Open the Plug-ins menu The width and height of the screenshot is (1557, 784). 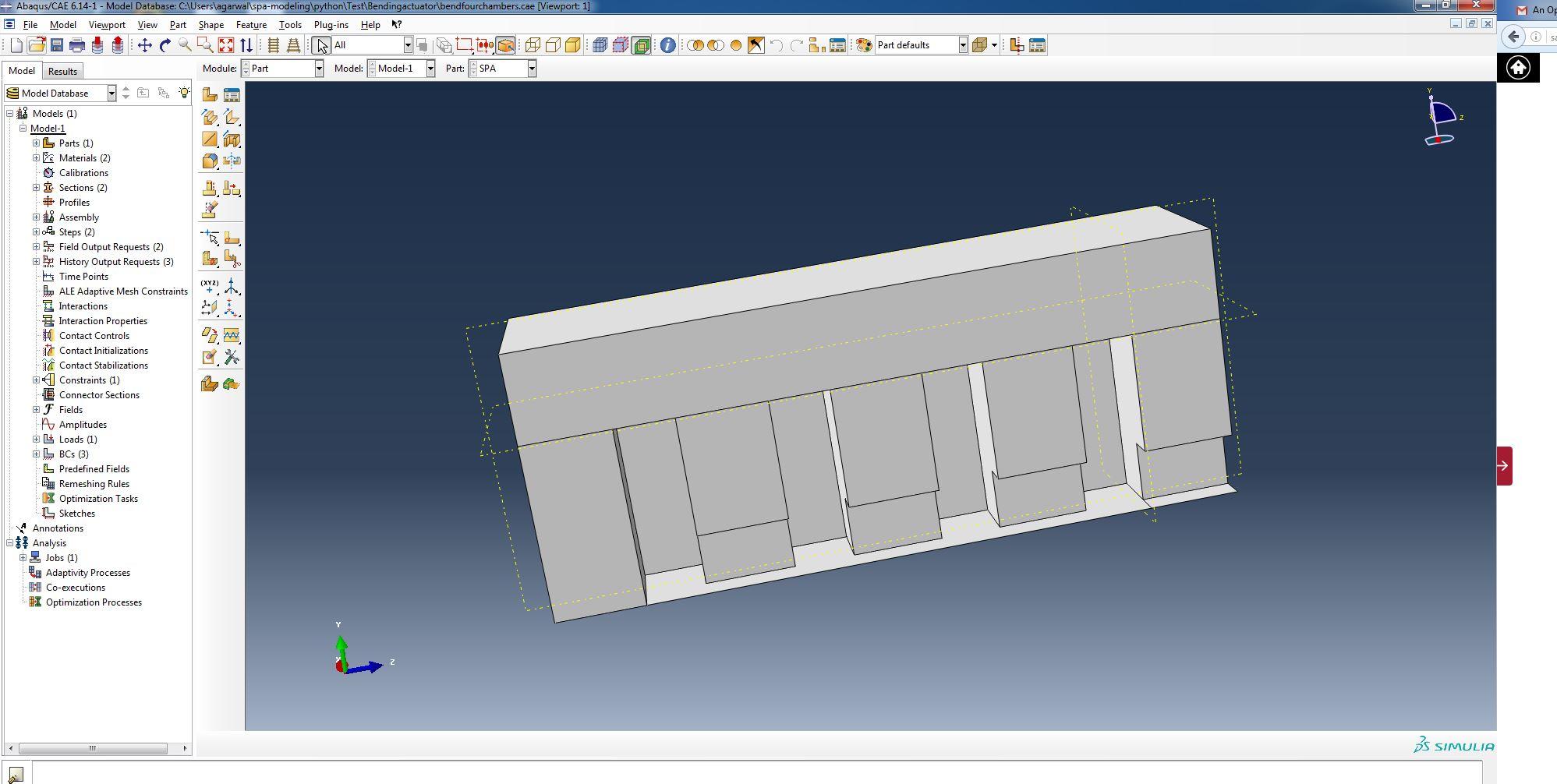pyautogui.click(x=331, y=25)
